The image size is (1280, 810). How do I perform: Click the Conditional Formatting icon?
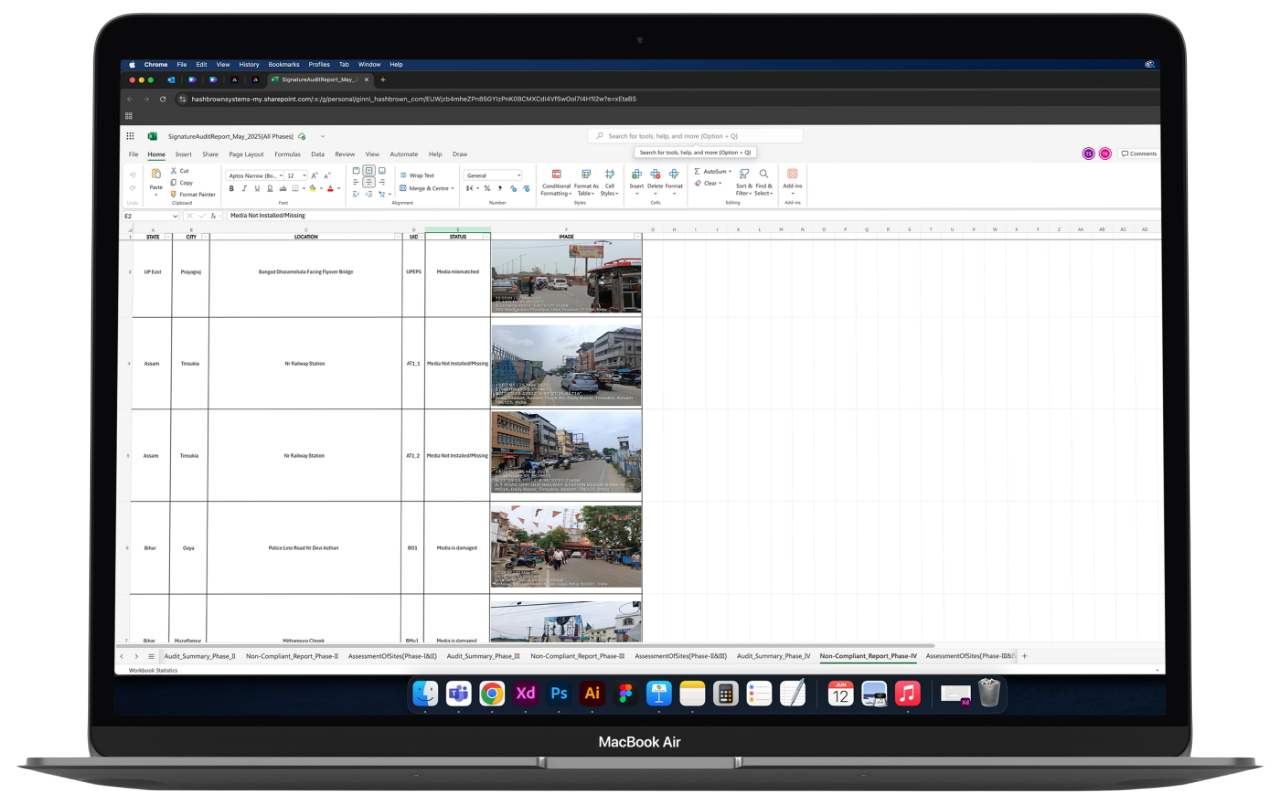(556, 174)
